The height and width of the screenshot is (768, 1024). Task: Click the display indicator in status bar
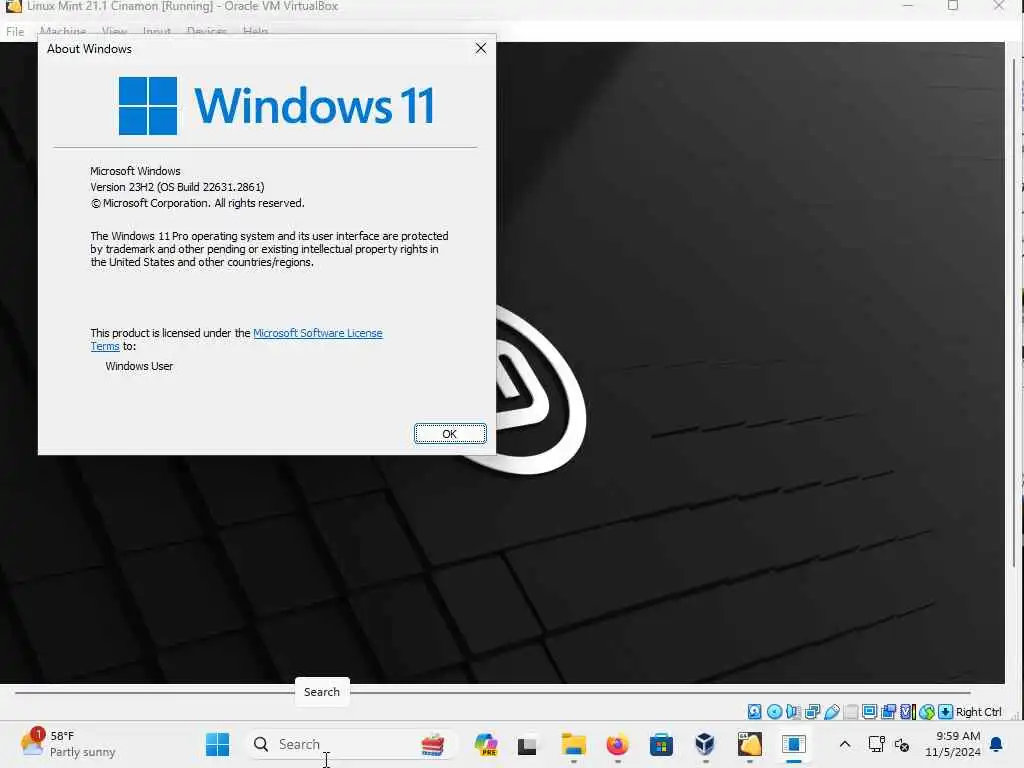click(x=869, y=712)
